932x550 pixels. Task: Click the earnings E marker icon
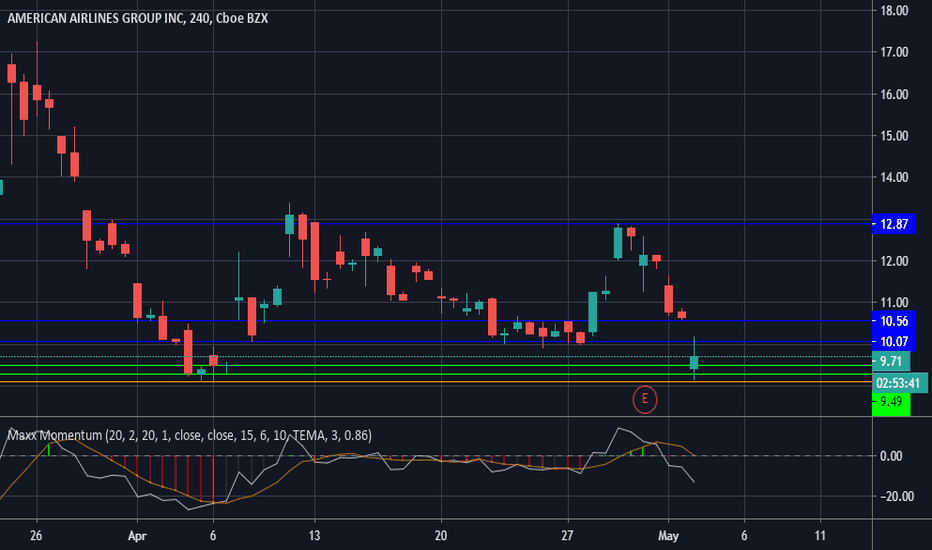coord(644,400)
